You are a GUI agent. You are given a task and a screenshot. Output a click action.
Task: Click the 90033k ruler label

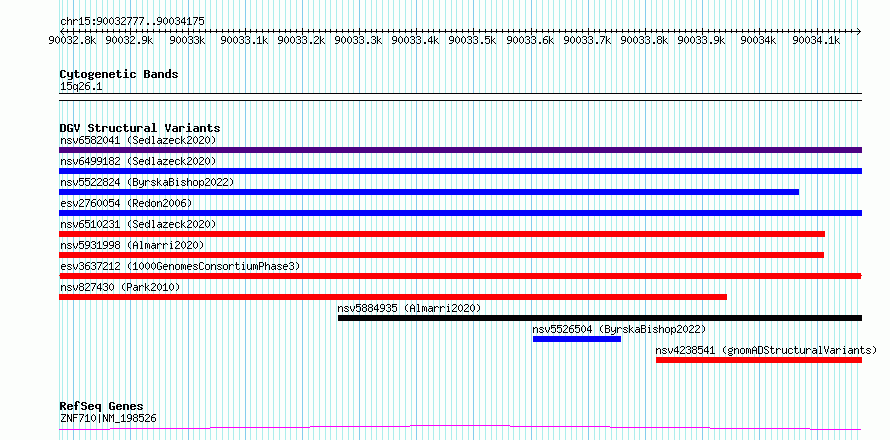coord(187,40)
